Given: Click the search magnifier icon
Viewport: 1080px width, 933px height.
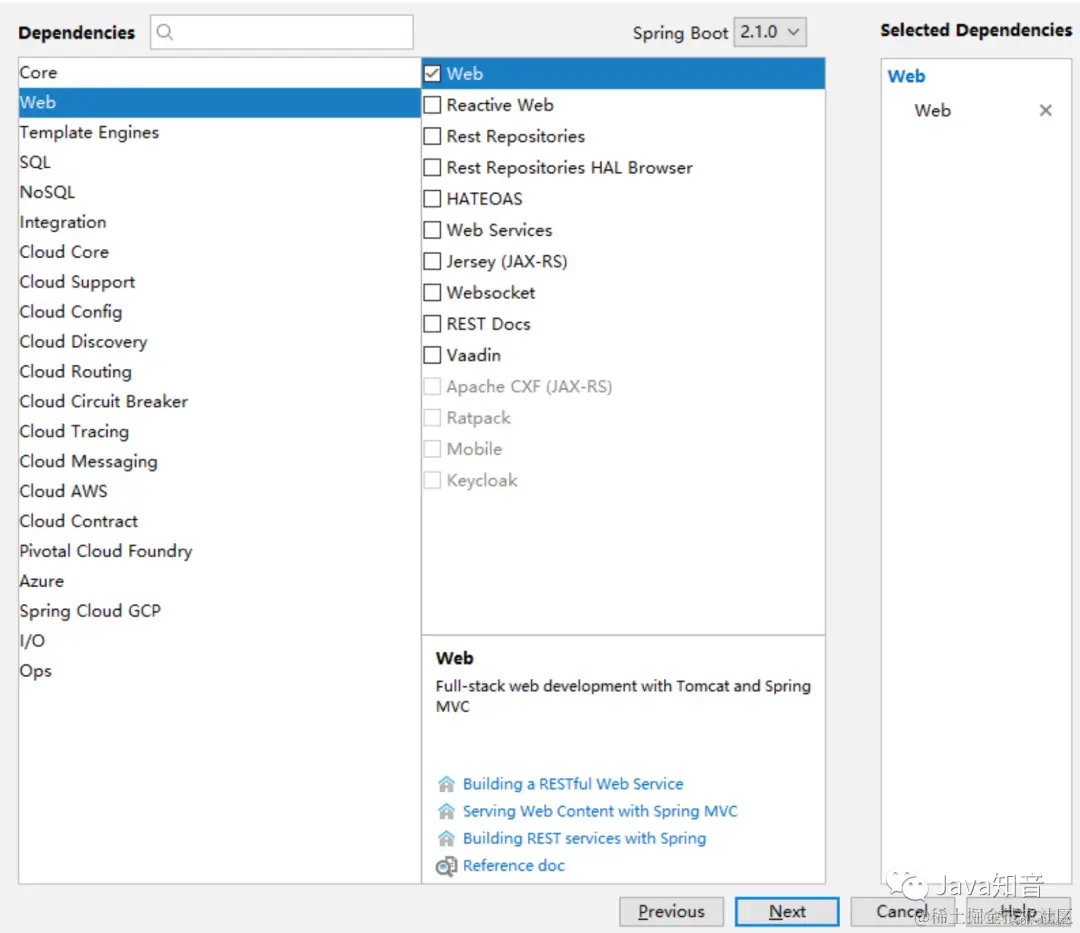Looking at the screenshot, I should coord(165,32).
